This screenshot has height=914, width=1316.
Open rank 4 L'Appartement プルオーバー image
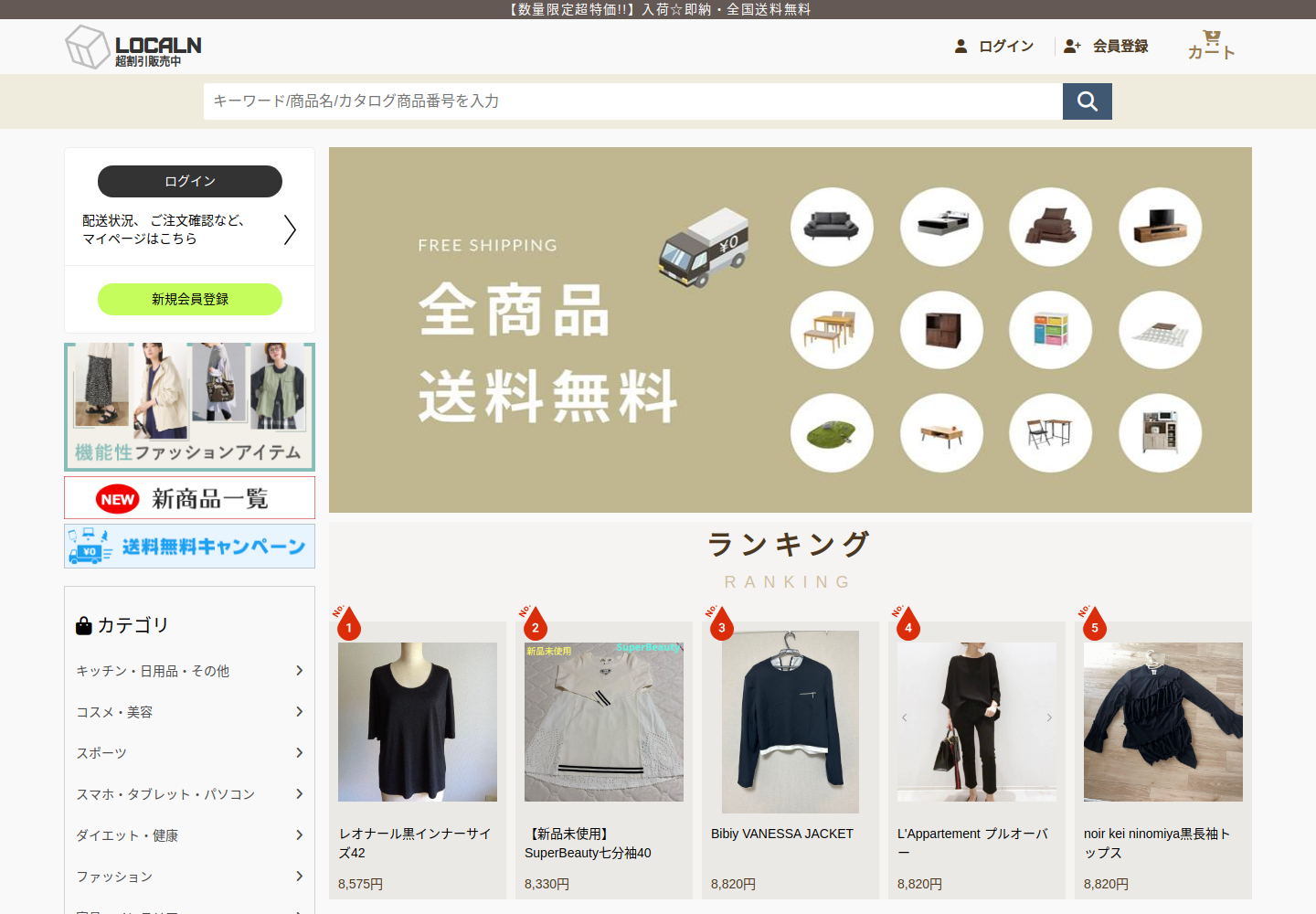click(x=977, y=722)
